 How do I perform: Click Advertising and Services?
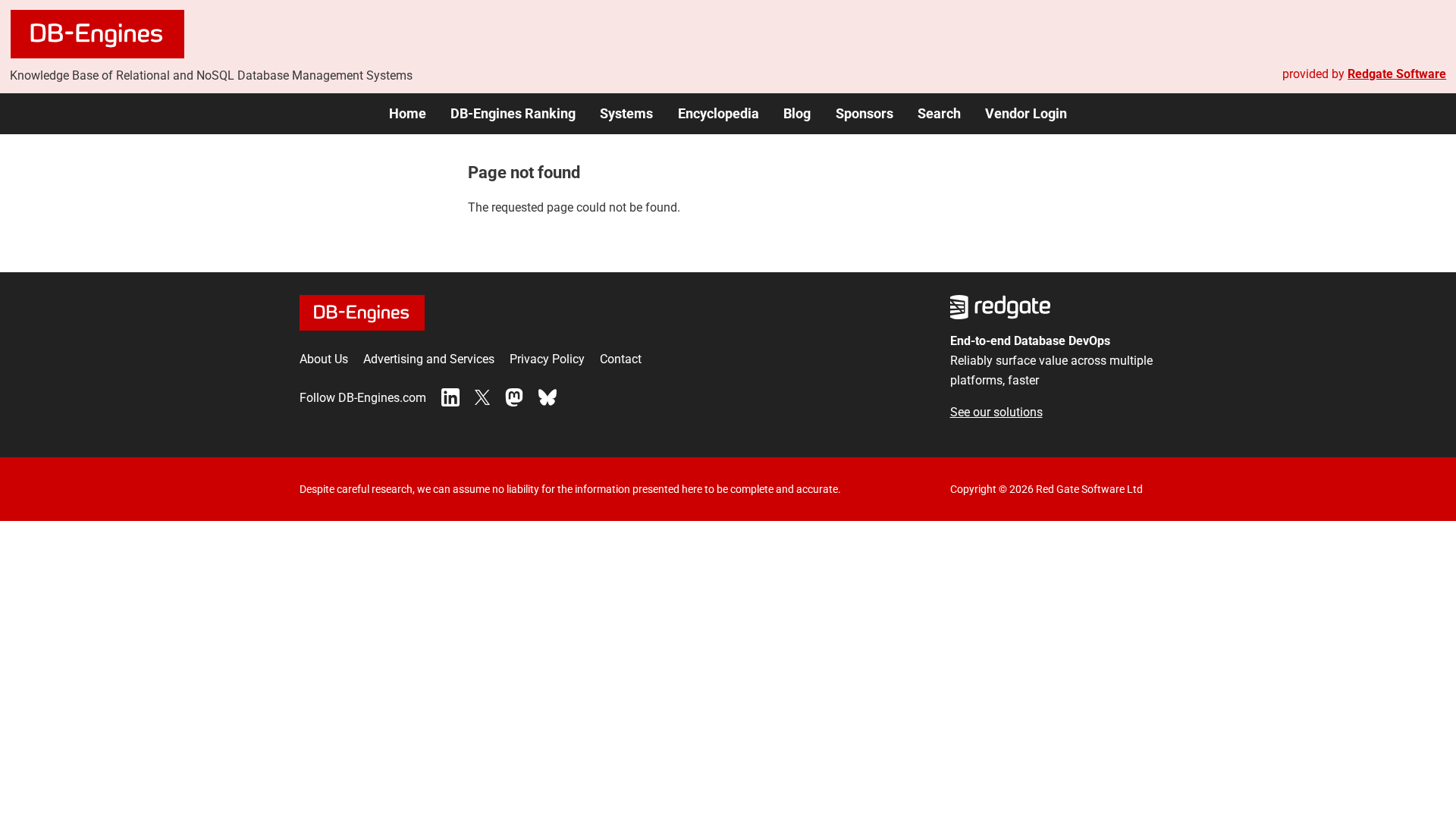(428, 359)
